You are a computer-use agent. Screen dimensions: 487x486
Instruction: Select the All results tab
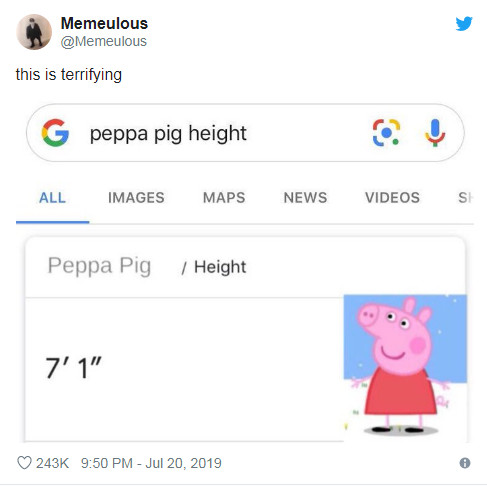click(52, 198)
